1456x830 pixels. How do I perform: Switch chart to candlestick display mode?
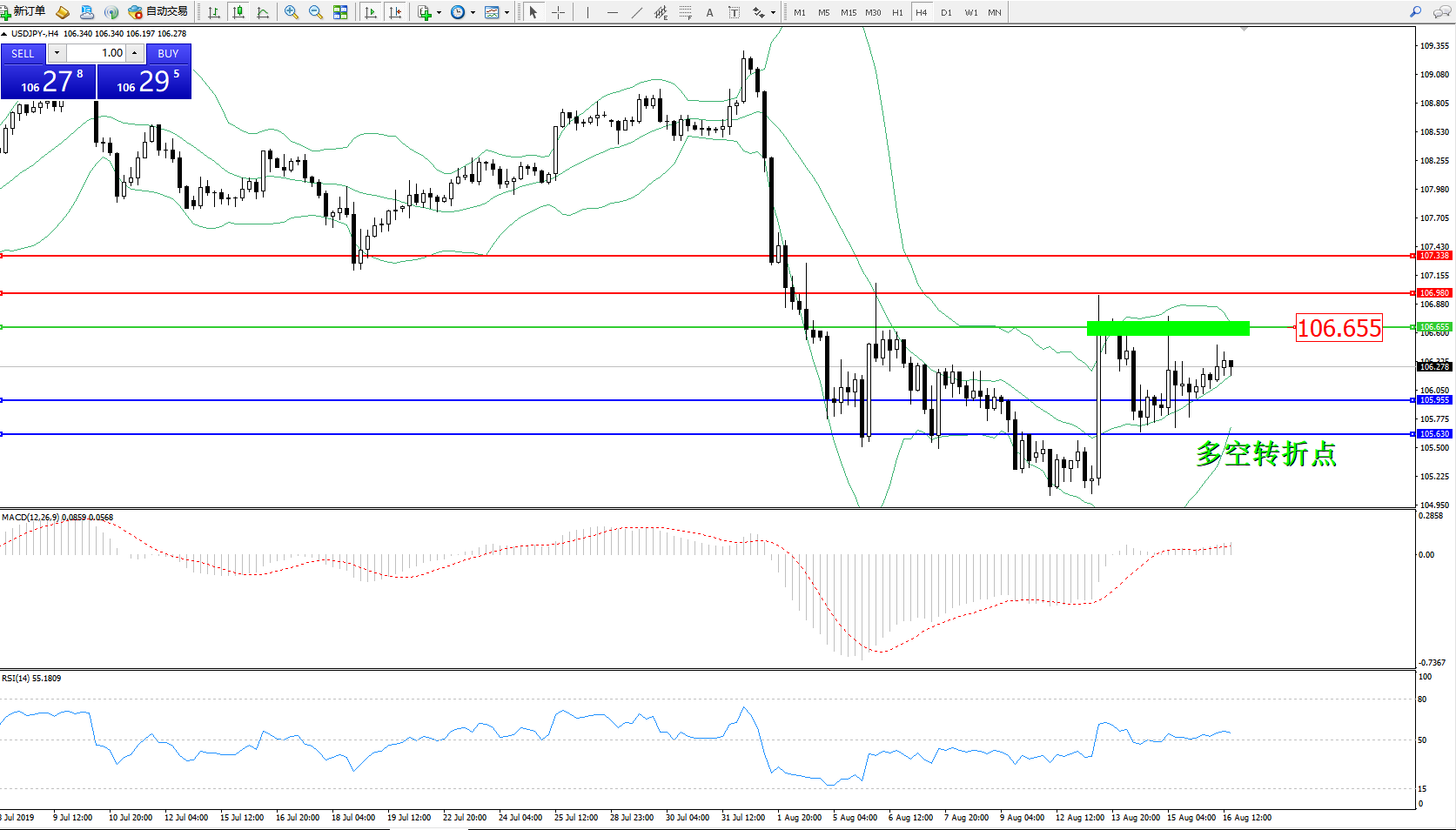pyautogui.click(x=238, y=12)
